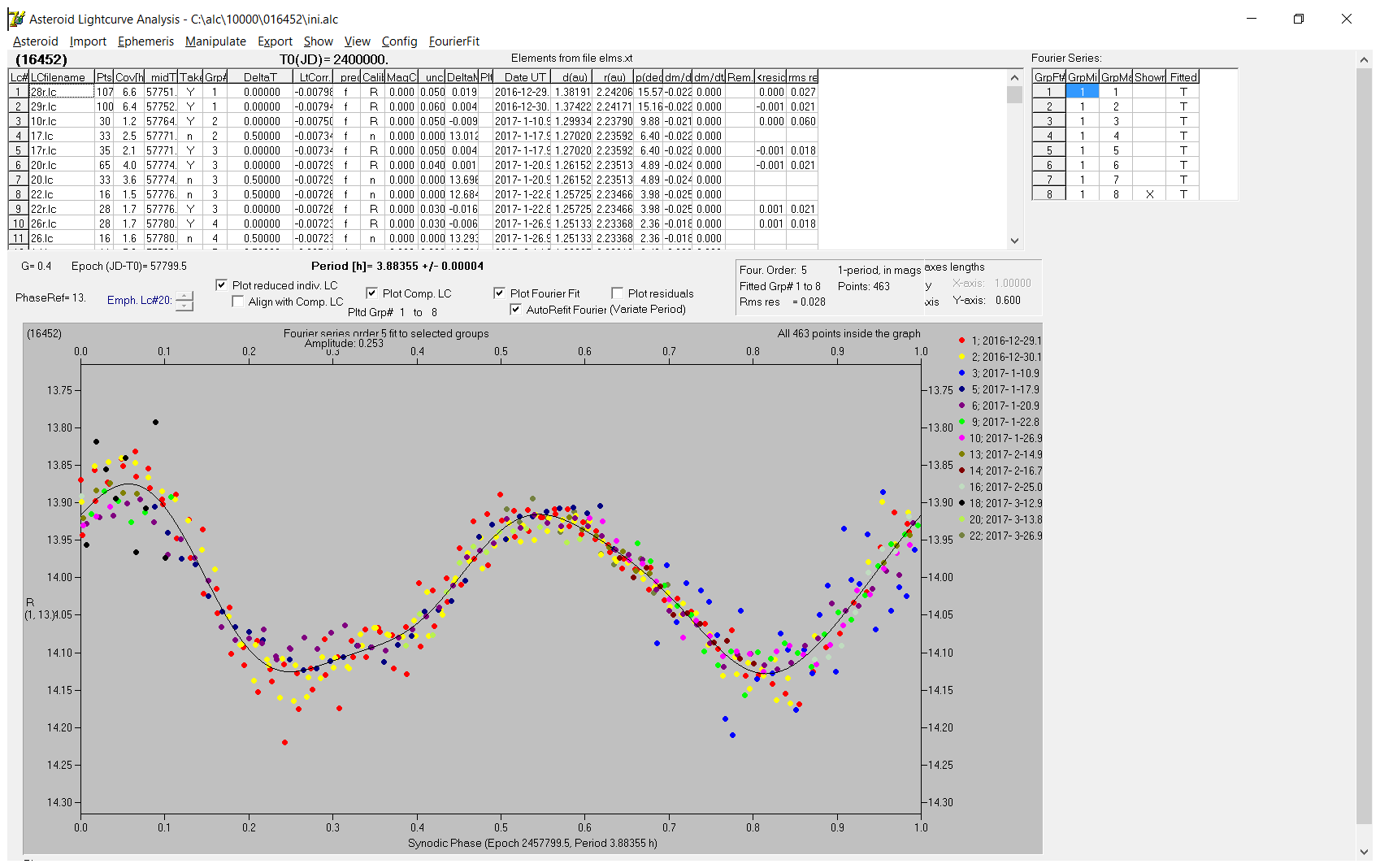
Task: Click the Four. Order: 5 label
Action: [773, 270]
